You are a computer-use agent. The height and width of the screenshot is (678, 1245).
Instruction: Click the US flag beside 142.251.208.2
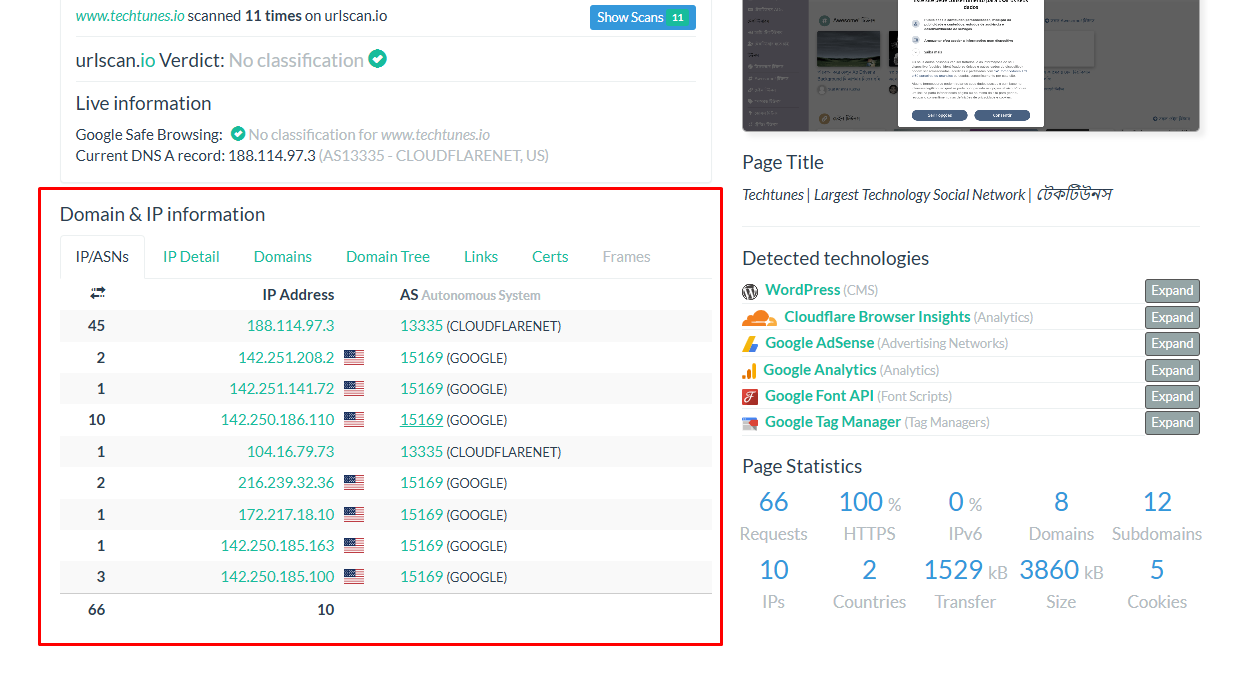(x=354, y=356)
